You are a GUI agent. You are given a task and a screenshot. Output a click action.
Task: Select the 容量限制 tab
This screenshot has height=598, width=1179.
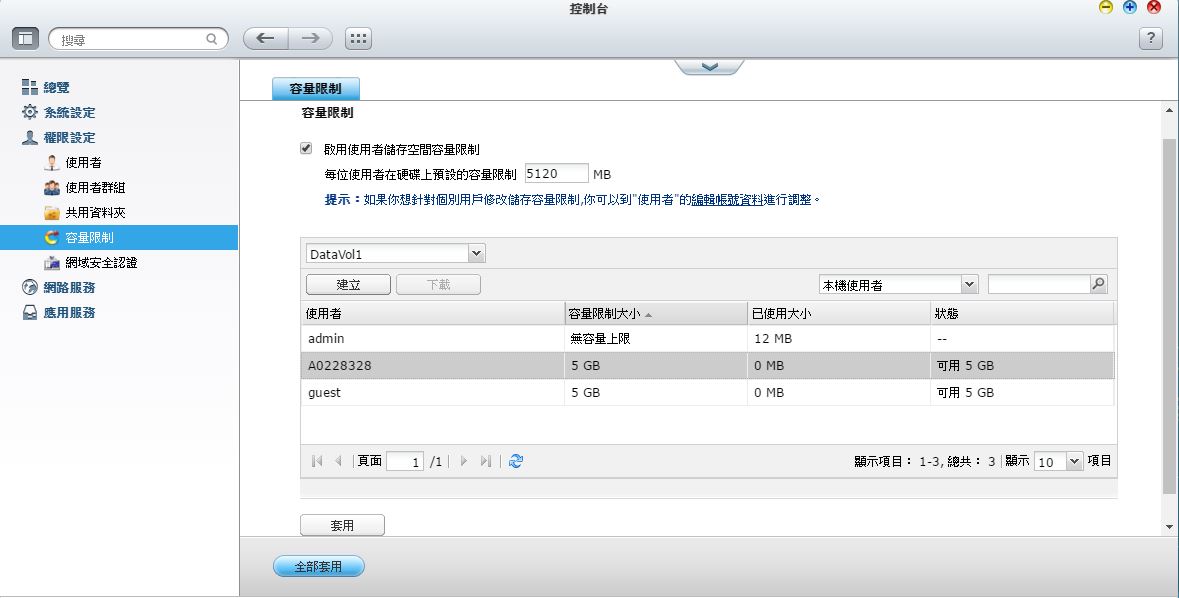click(315, 89)
